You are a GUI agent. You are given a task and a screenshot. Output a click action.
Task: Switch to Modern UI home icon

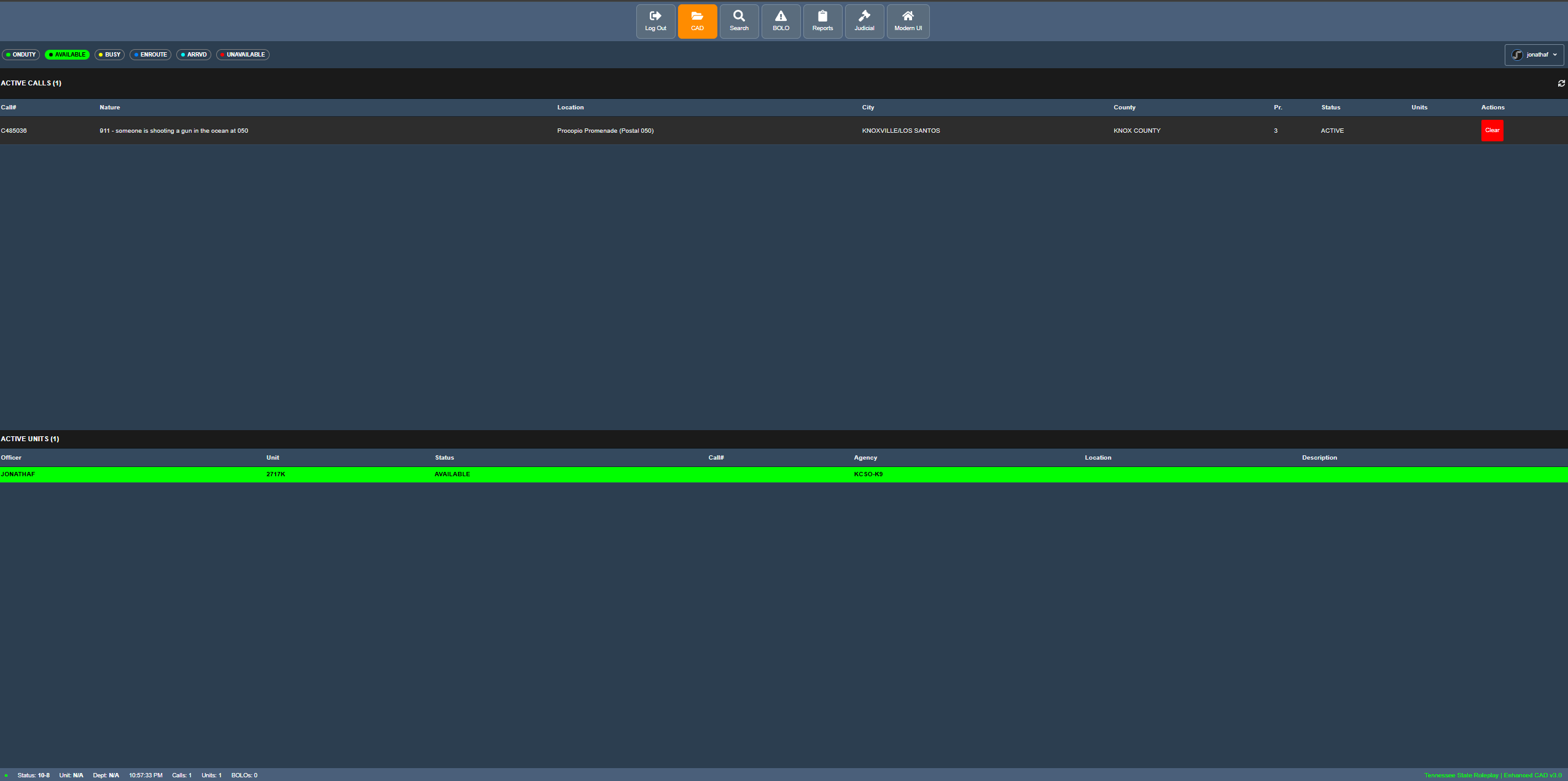(908, 22)
